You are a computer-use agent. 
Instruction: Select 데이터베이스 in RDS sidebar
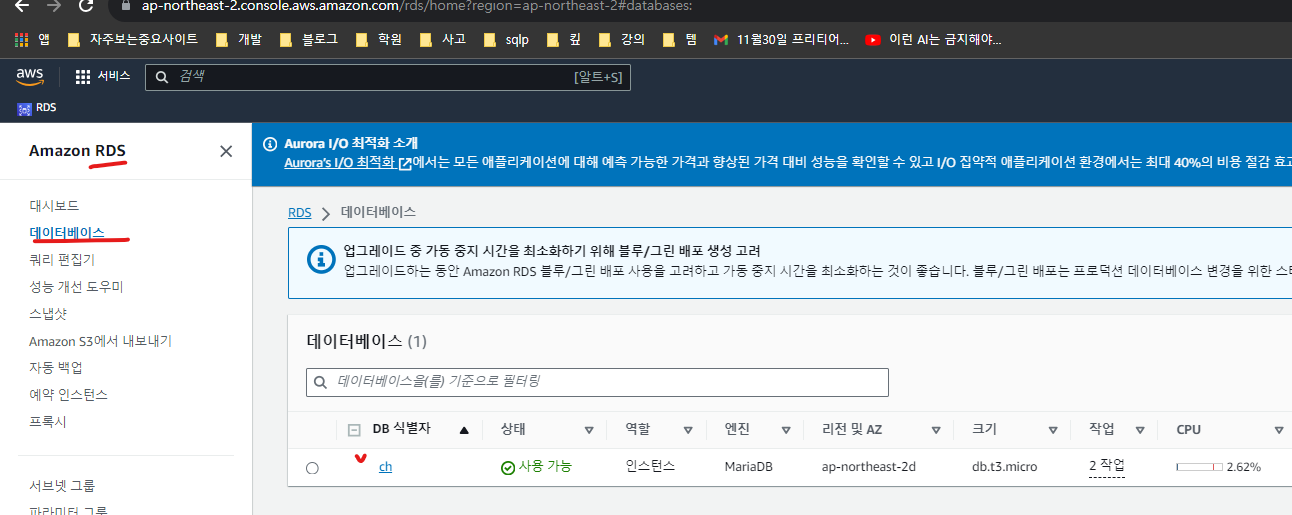click(x=67, y=232)
